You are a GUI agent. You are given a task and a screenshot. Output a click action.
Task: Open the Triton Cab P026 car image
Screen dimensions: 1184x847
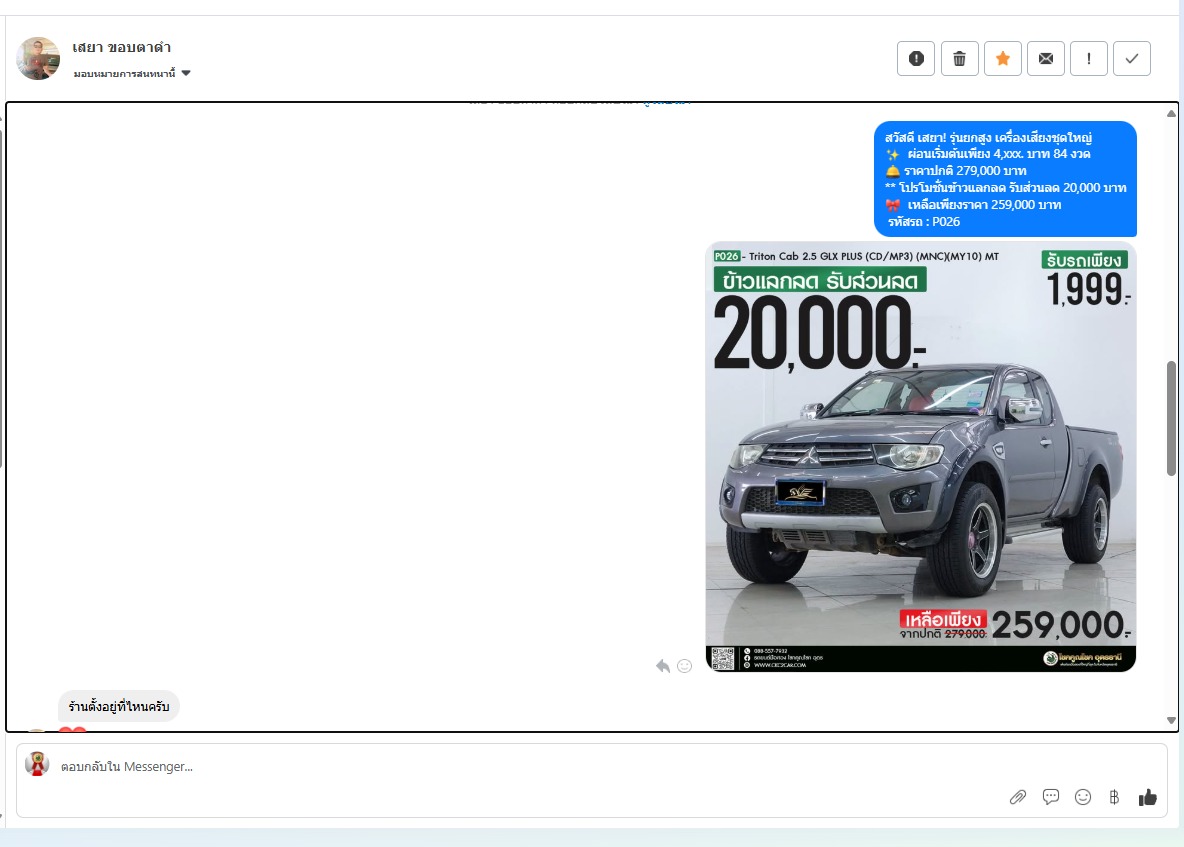click(920, 457)
